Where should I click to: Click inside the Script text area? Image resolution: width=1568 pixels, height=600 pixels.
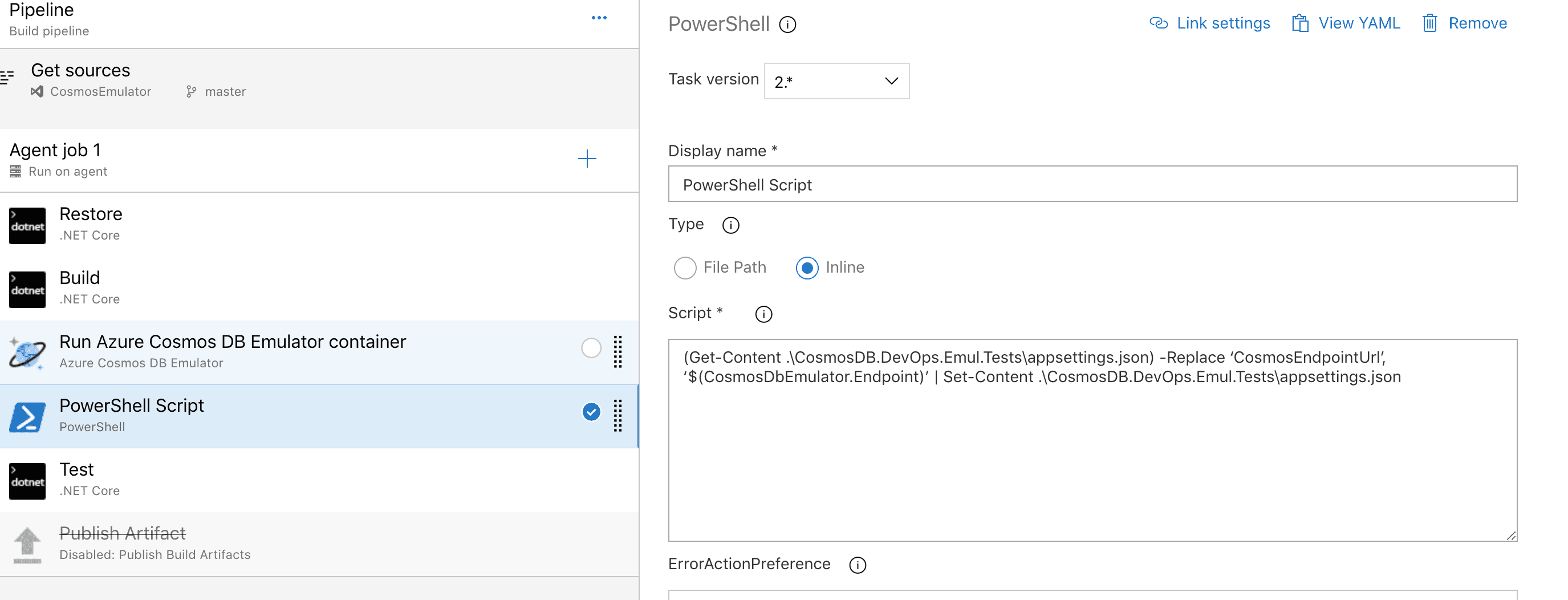coord(1092,440)
